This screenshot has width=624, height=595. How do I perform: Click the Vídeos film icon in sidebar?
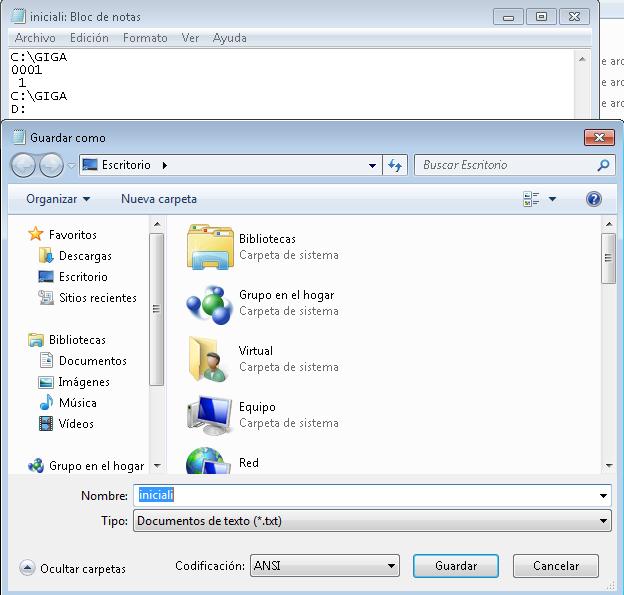click(46, 423)
